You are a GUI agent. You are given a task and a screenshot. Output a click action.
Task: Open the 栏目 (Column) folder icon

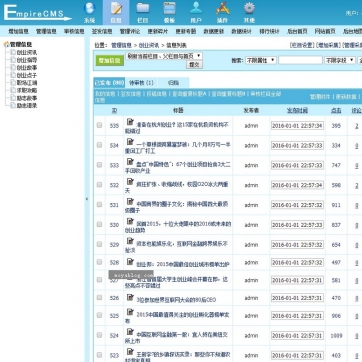point(143,8)
